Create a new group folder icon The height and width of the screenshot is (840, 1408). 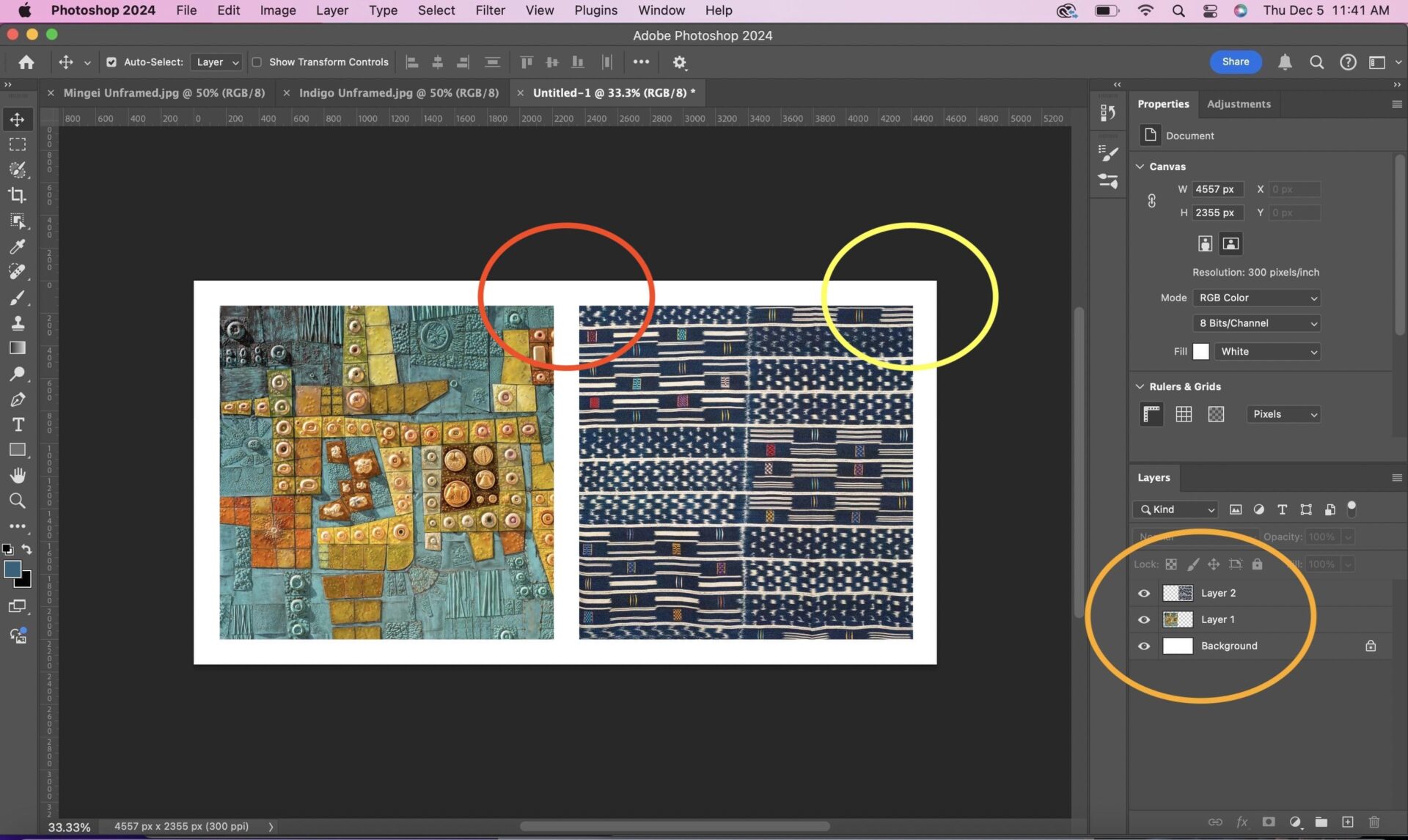[1321, 822]
